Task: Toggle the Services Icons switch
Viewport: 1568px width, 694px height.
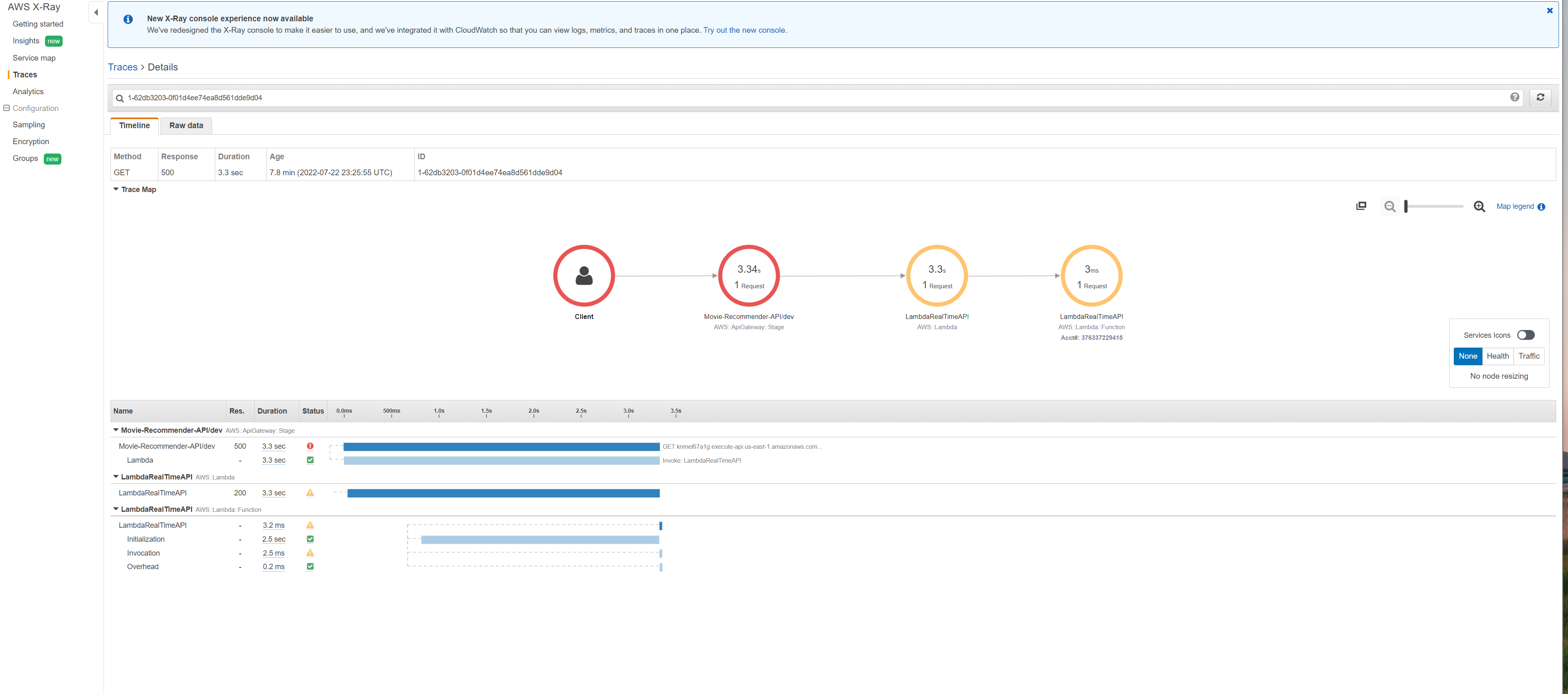Action: click(1525, 335)
